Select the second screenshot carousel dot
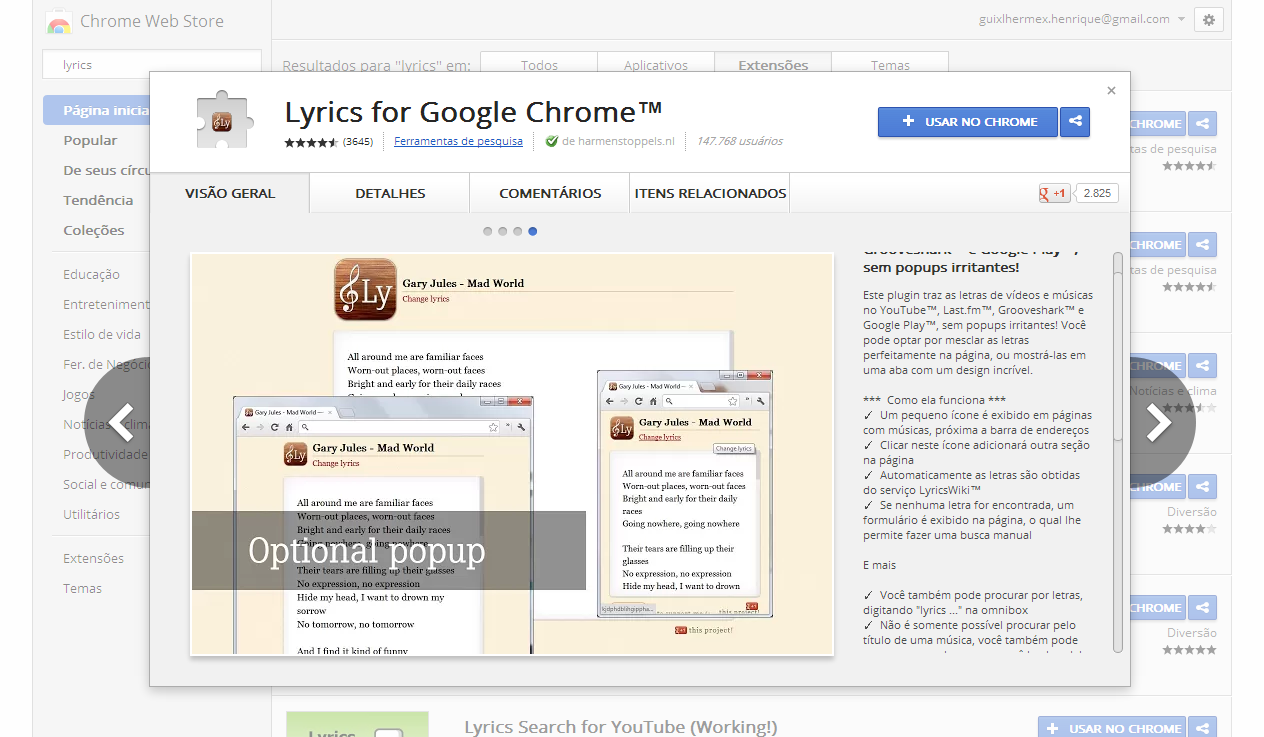This screenshot has width=1264, height=737. pos(503,231)
